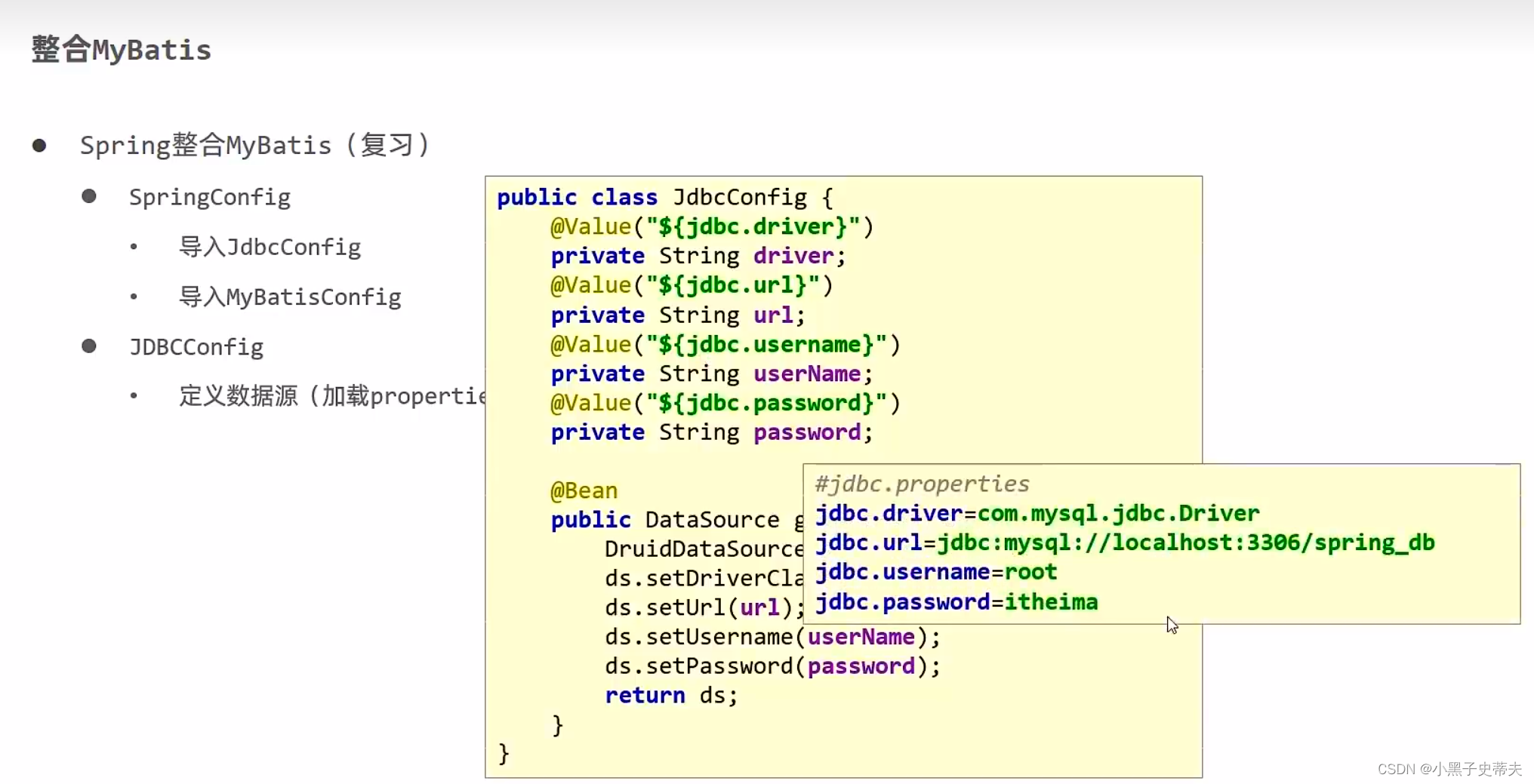1534x784 pixels.
Task: Select the jdbc.username=root property line
Action: (x=936, y=572)
